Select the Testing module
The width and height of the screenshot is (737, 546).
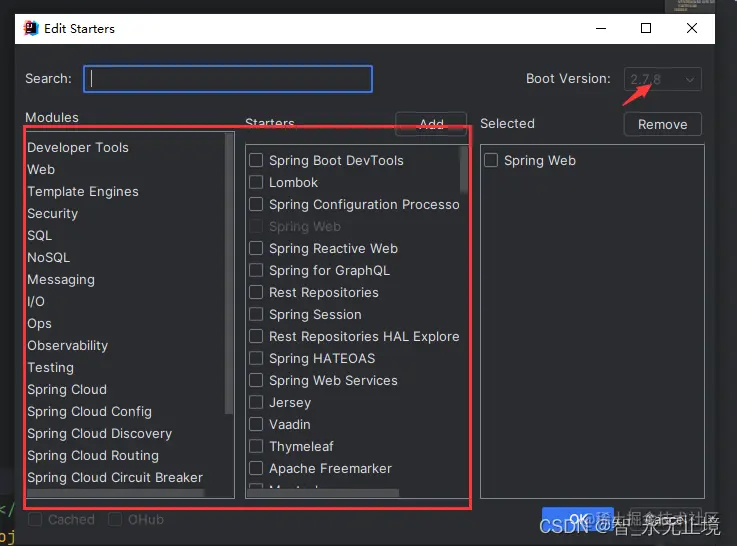[51, 367]
